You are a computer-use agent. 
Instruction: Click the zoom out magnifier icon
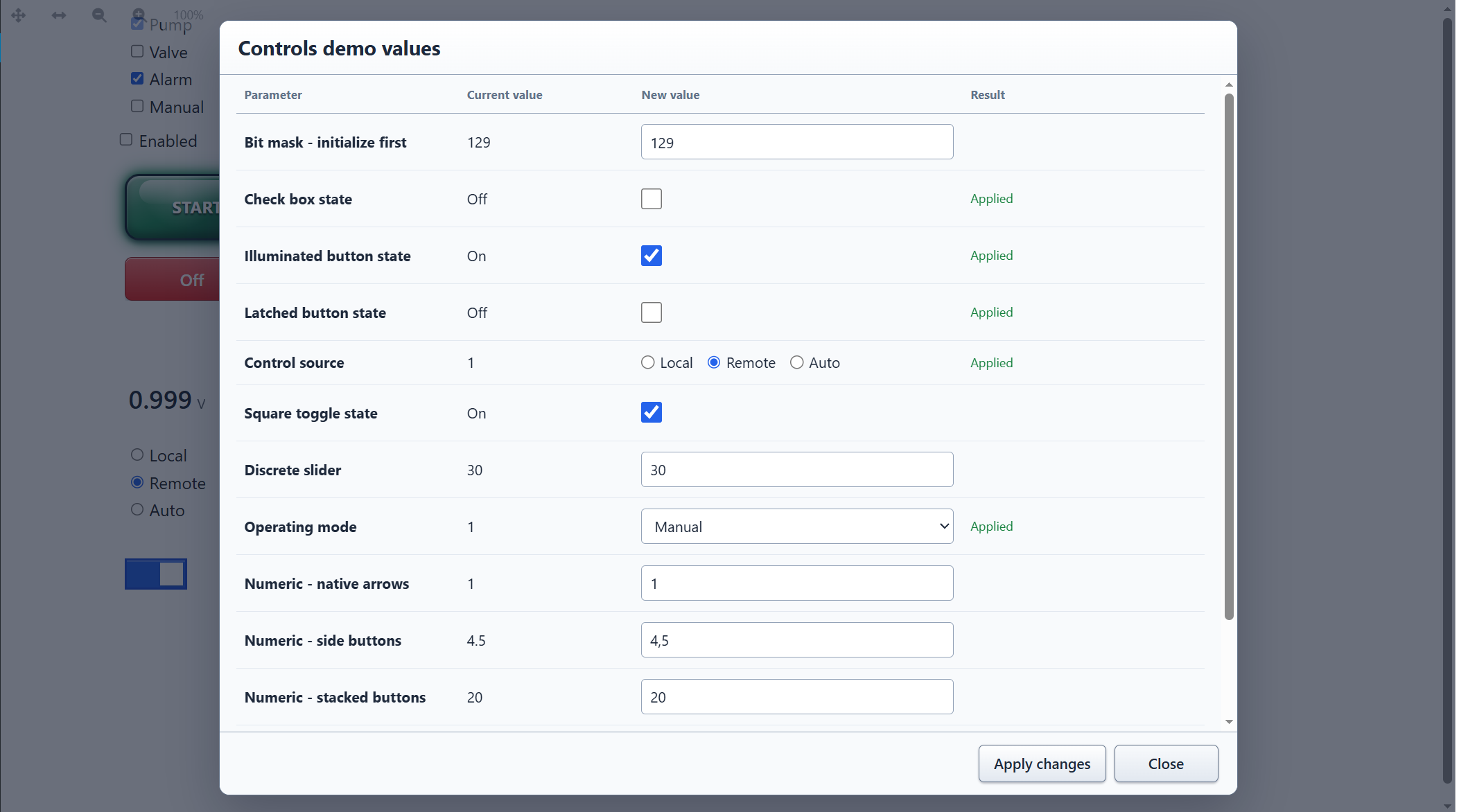tap(99, 15)
